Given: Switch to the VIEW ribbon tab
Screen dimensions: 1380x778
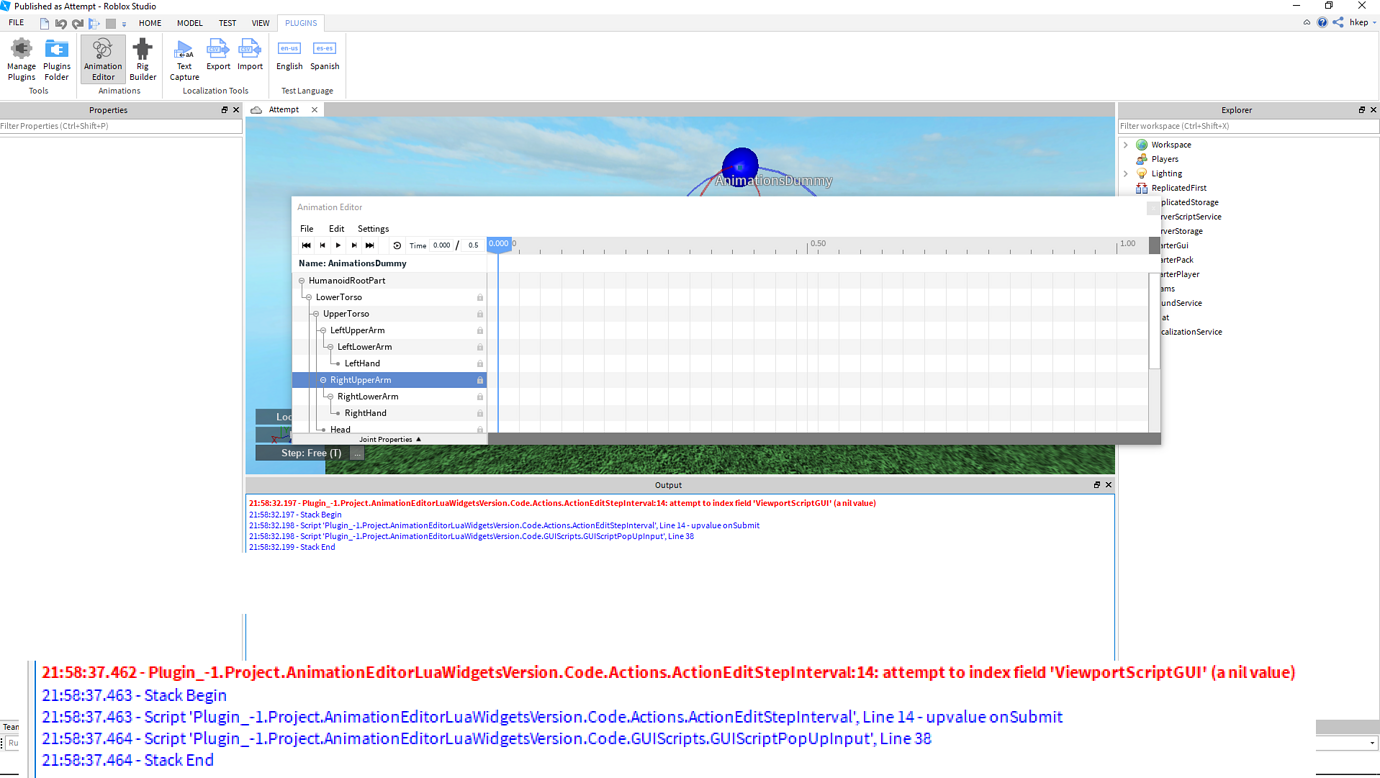Looking at the screenshot, I should pos(260,23).
